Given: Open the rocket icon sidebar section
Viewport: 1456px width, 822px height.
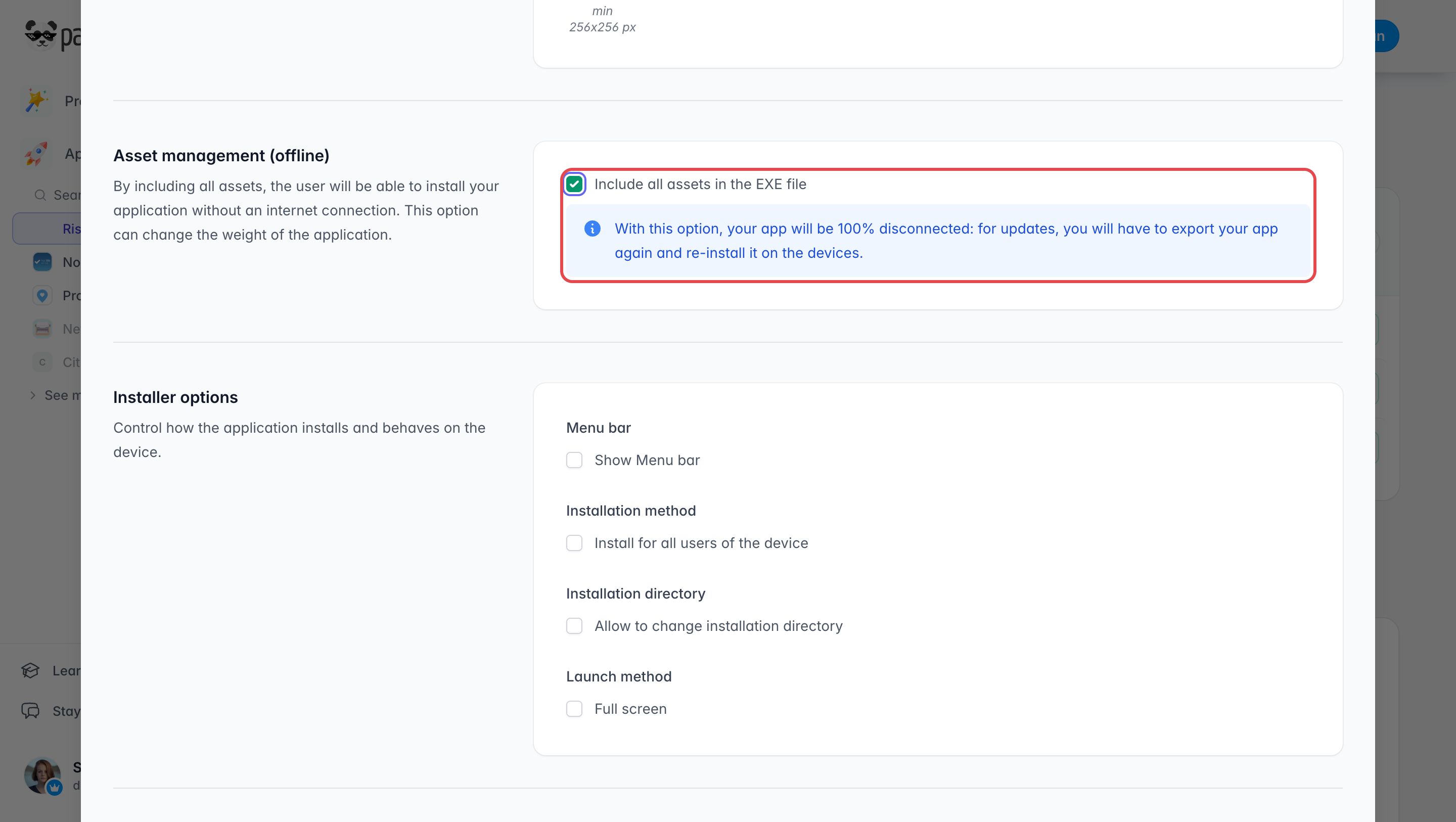Looking at the screenshot, I should click(37, 154).
